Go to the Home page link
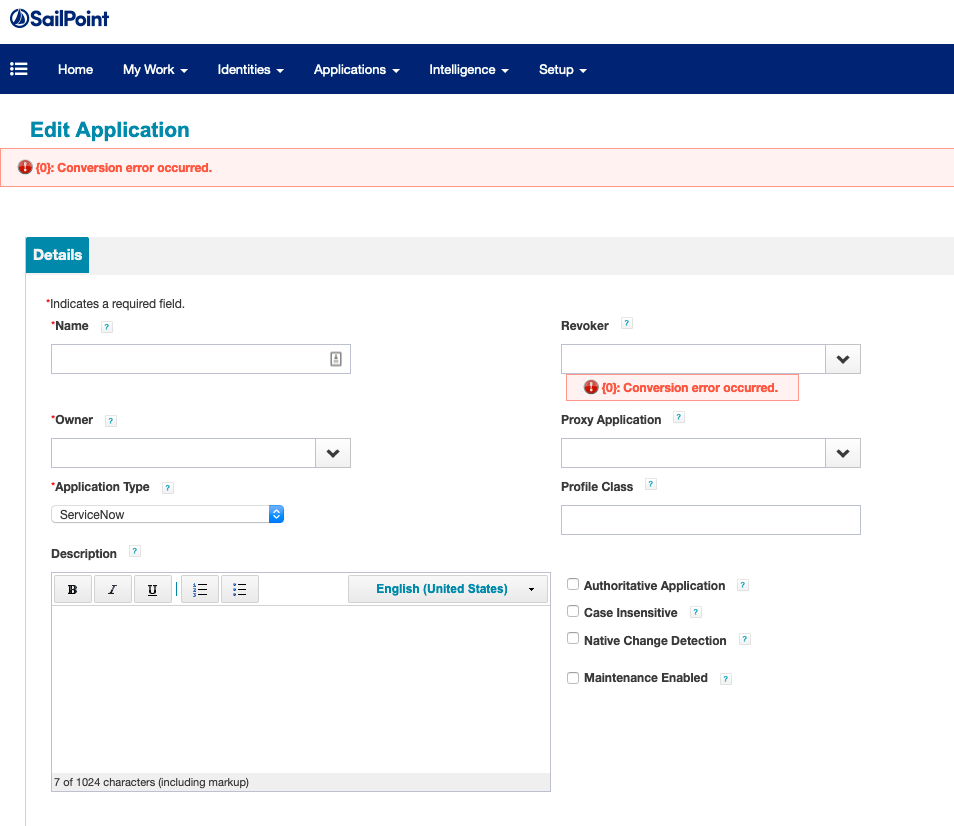 click(x=75, y=69)
